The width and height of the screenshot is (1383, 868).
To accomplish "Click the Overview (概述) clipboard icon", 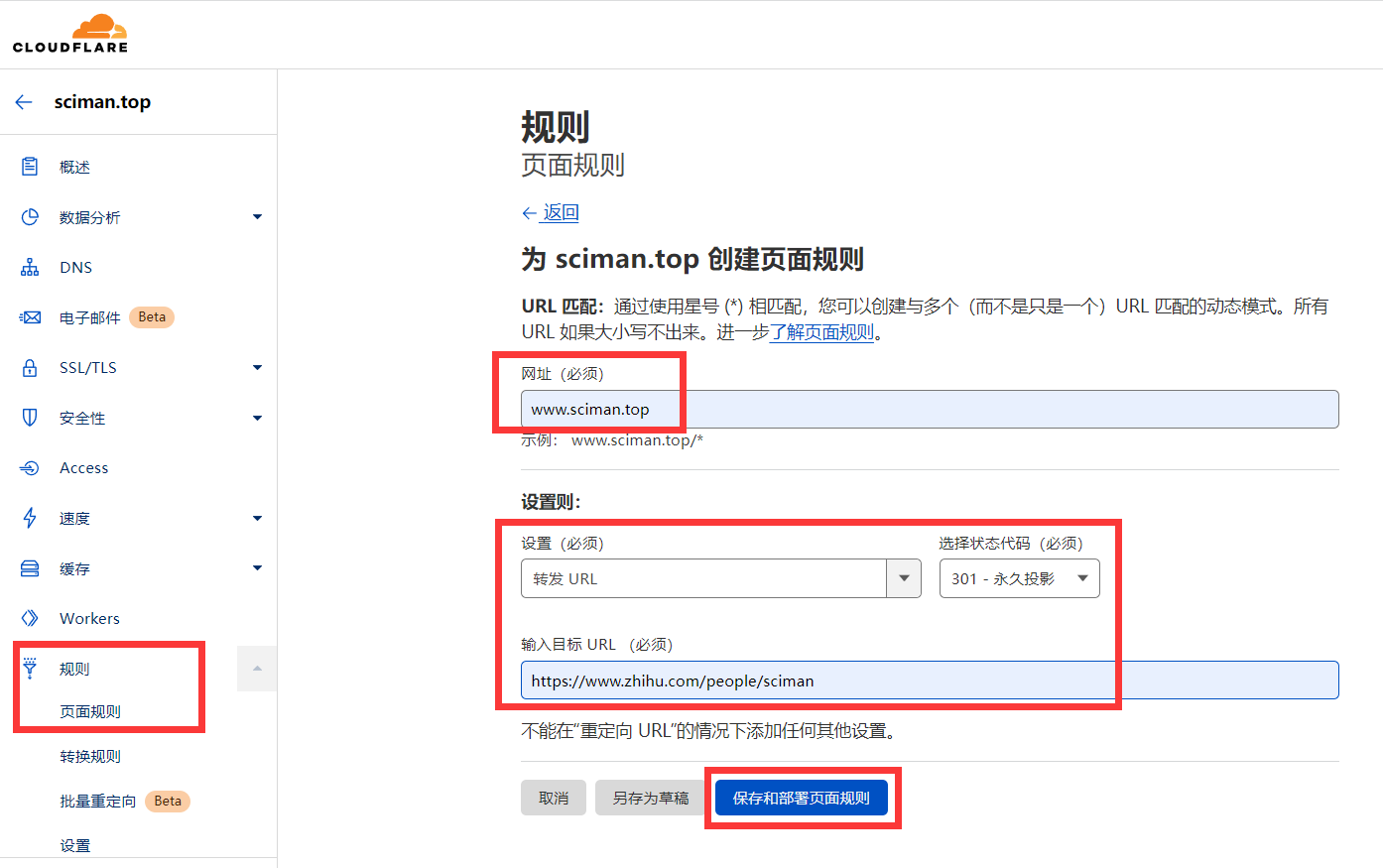I will (30, 167).
